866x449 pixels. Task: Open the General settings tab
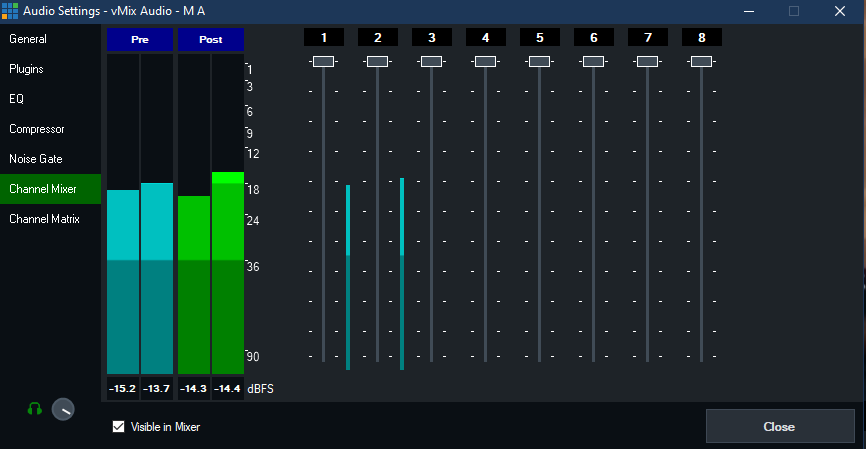(x=28, y=39)
